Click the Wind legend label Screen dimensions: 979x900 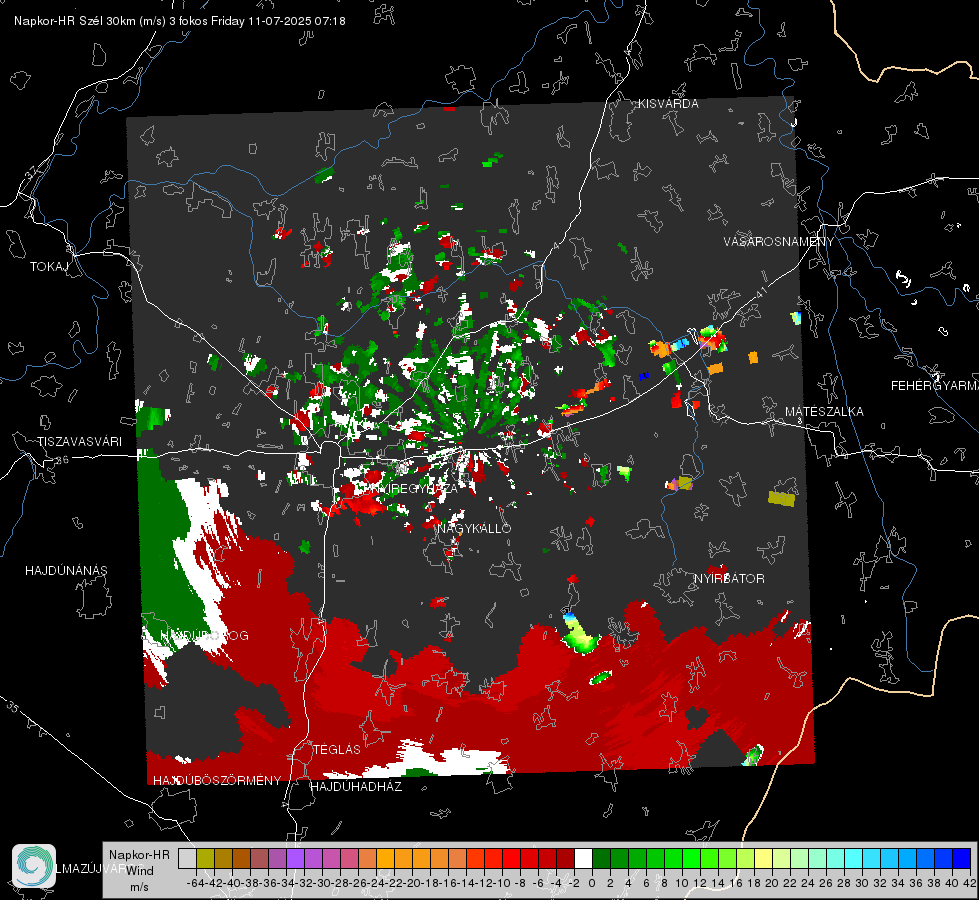pyautogui.click(x=140, y=871)
